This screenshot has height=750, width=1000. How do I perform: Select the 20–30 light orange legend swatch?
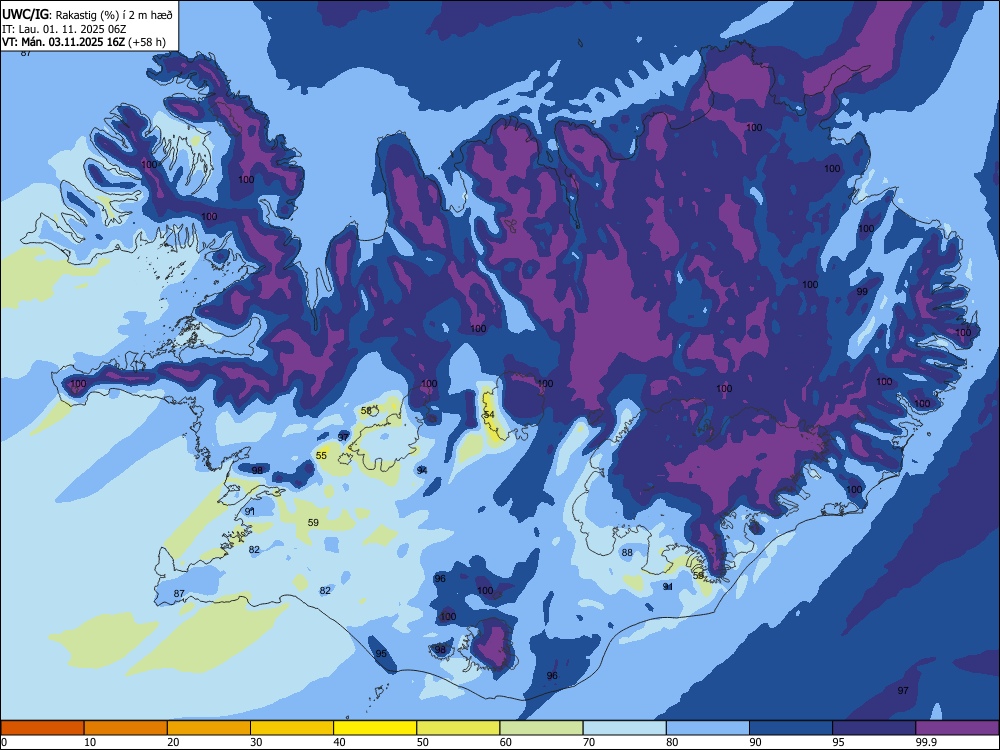coord(209,728)
